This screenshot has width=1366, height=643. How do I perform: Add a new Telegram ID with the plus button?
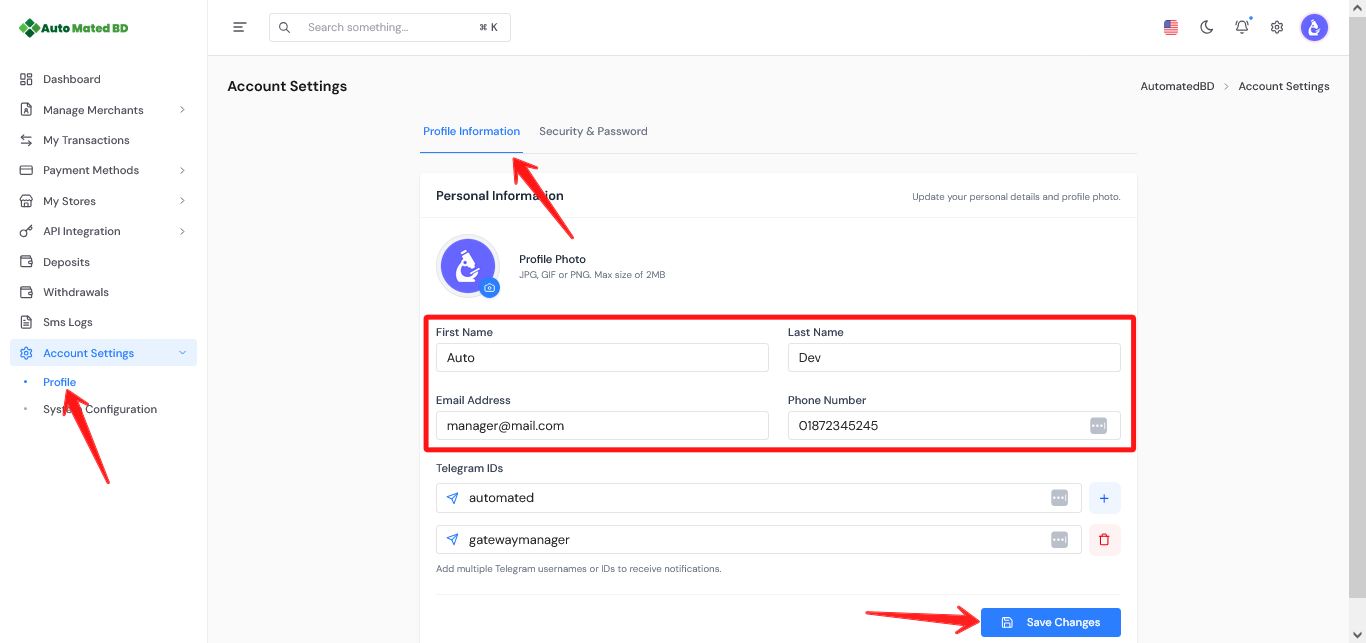[x=1104, y=497]
